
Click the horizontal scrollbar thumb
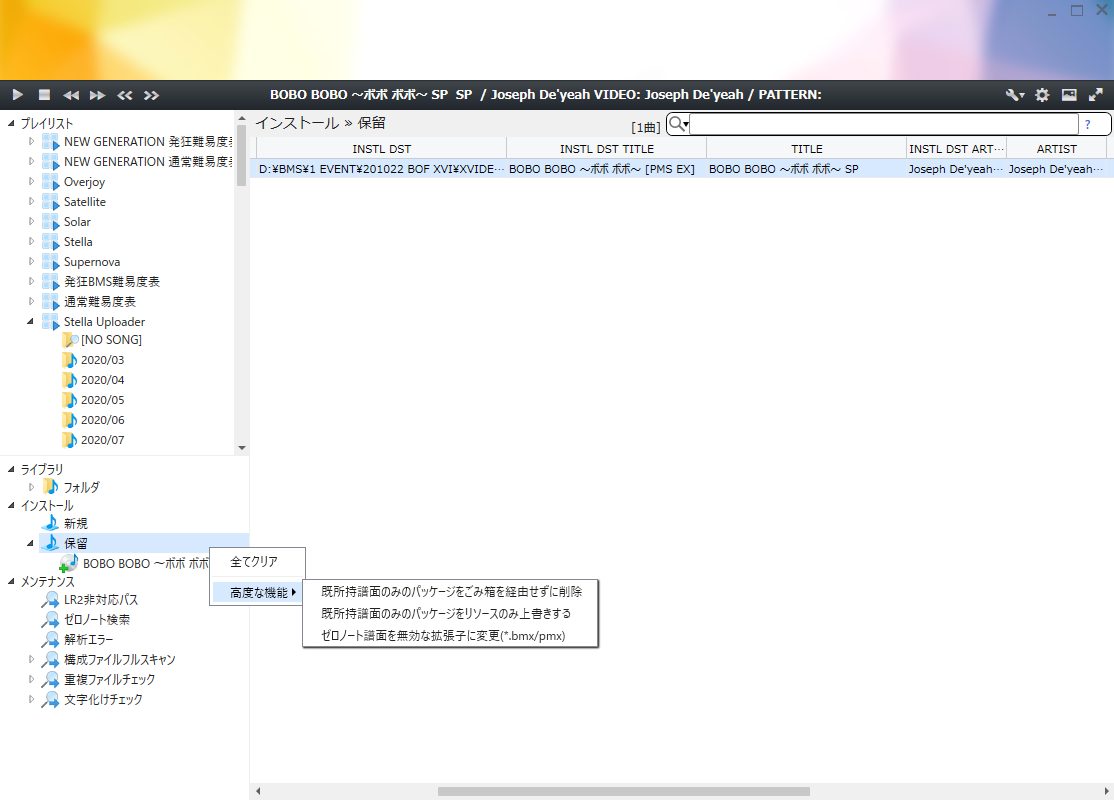tap(624, 791)
